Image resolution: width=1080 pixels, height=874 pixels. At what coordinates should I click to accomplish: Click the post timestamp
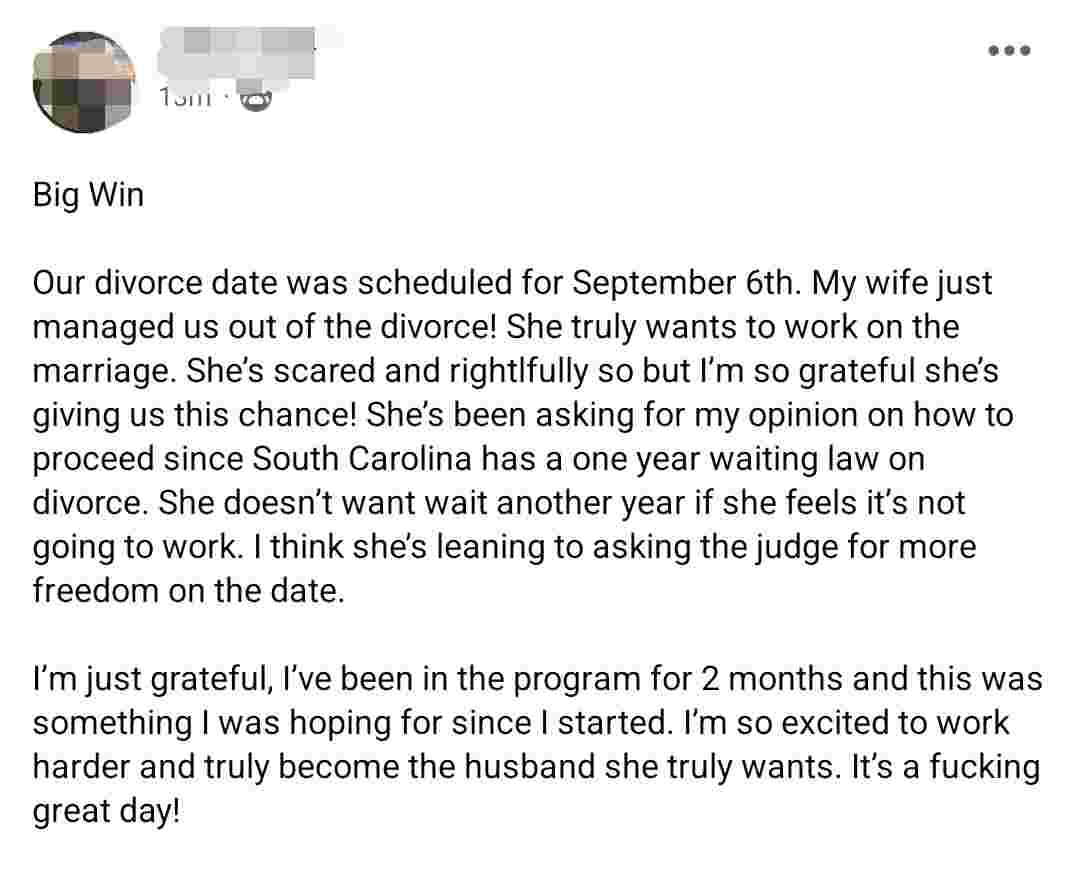[186, 98]
